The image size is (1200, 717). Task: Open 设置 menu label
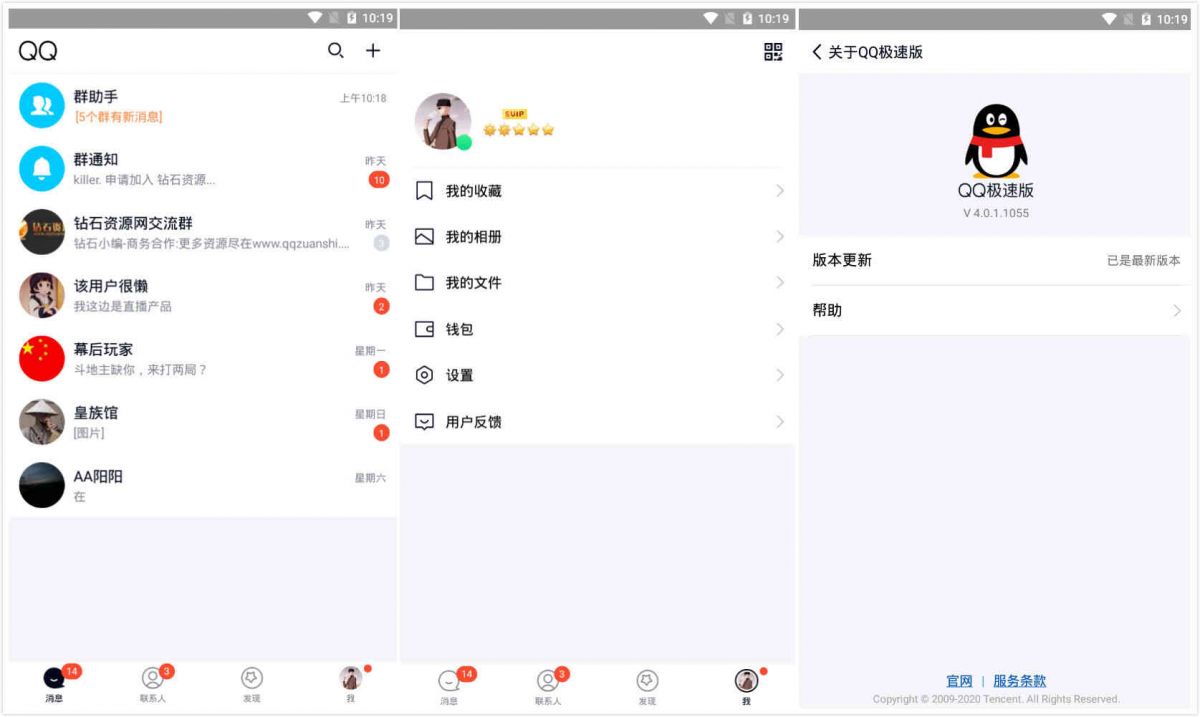tap(459, 375)
